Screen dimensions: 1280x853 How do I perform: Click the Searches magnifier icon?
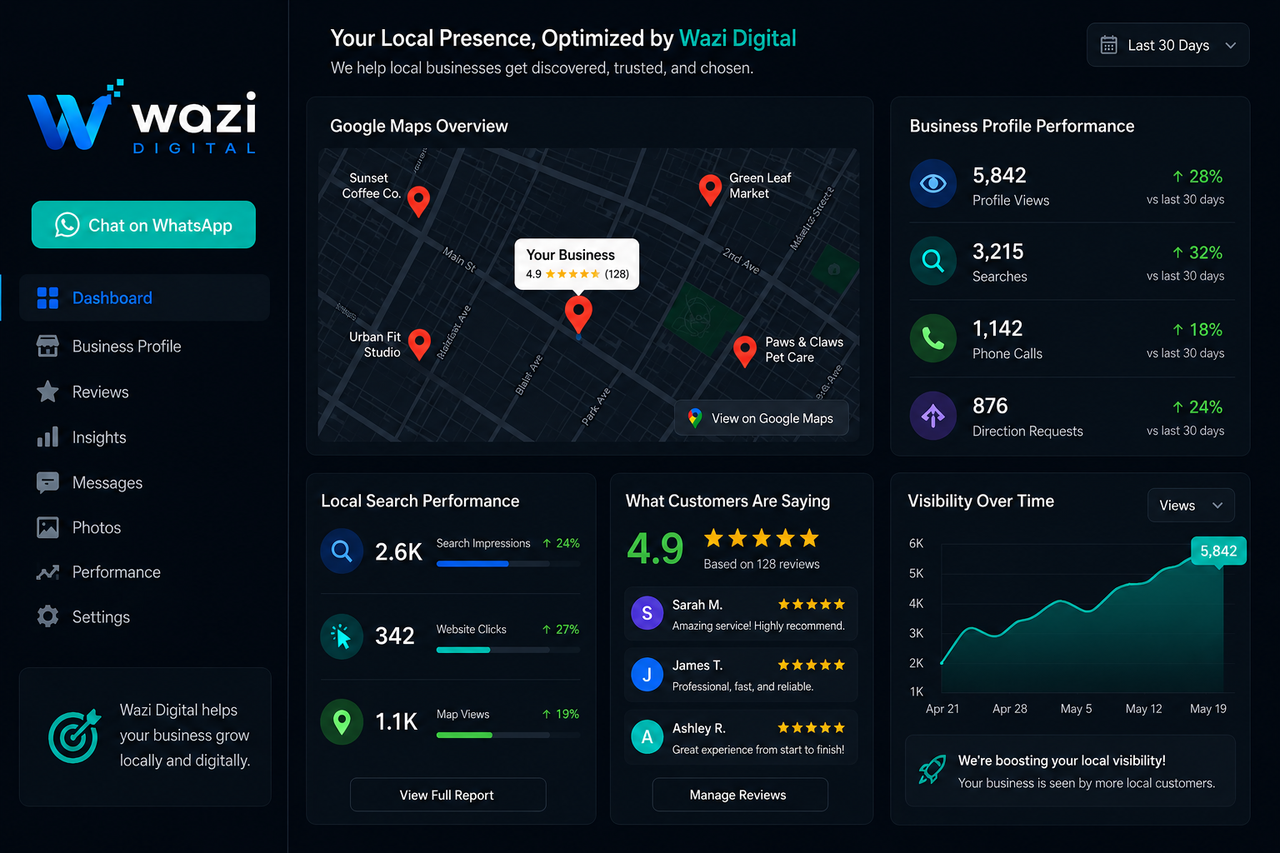click(933, 261)
